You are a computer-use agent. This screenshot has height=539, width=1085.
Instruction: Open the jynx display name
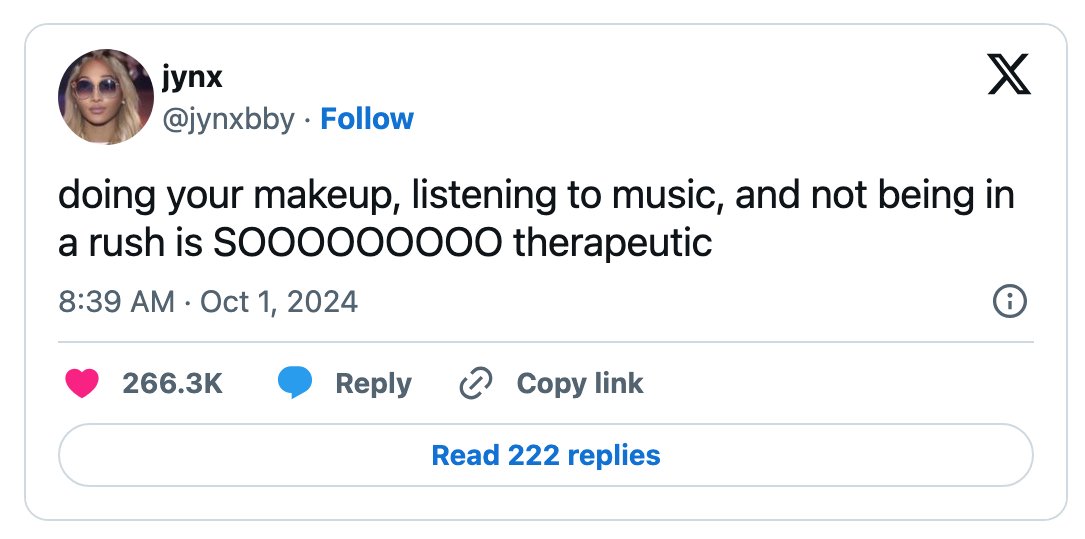(x=192, y=77)
